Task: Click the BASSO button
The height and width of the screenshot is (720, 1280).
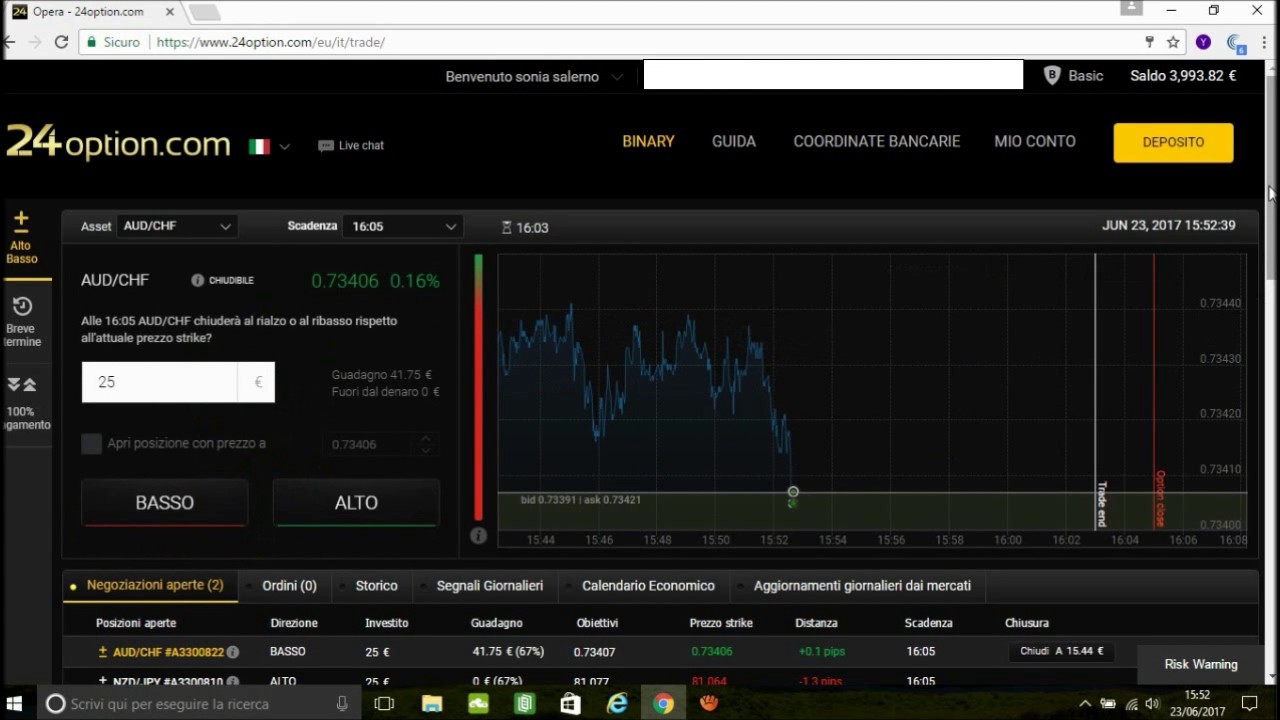Action: click(x=164, y=503)
